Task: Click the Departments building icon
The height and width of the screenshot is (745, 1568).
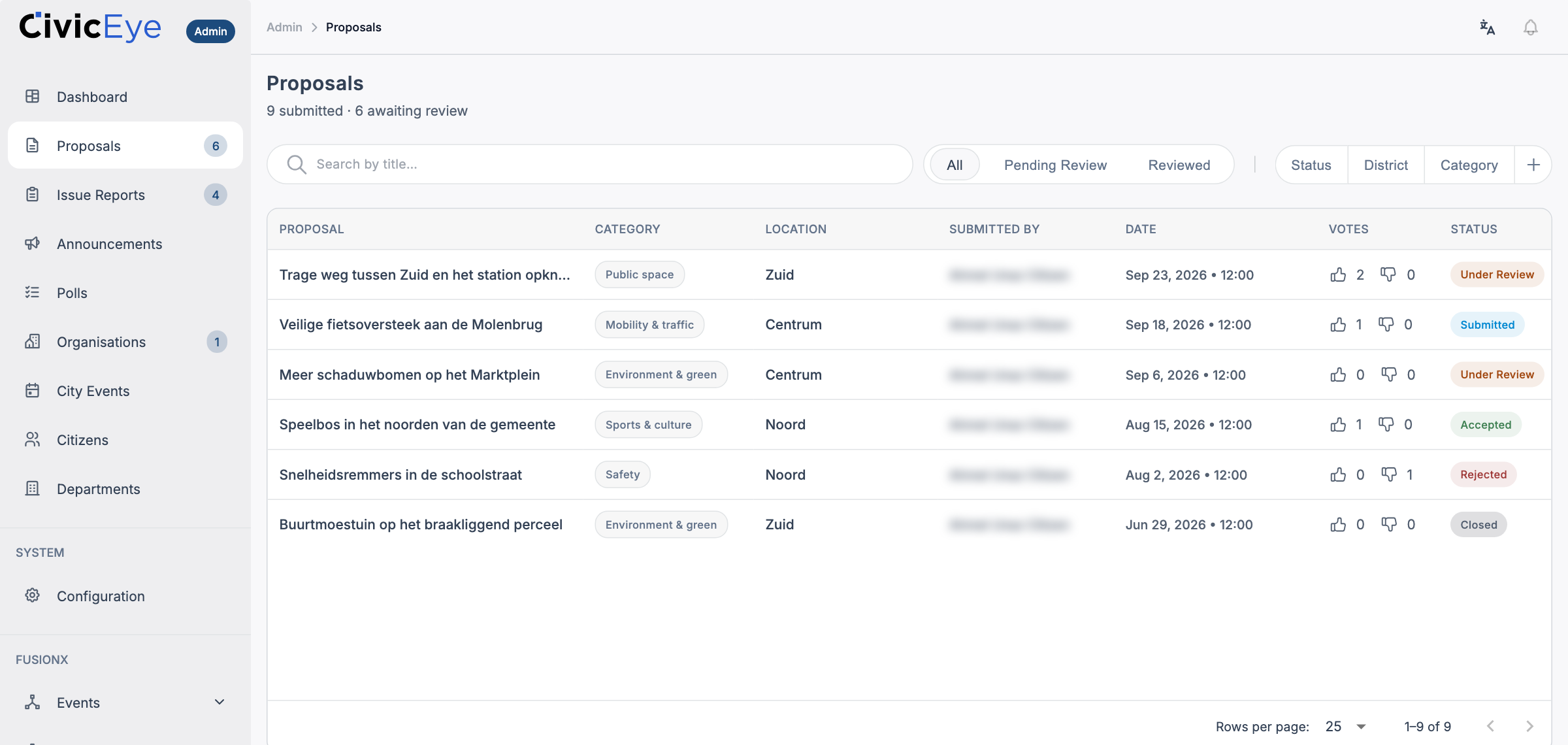Action: click(33, 489)
